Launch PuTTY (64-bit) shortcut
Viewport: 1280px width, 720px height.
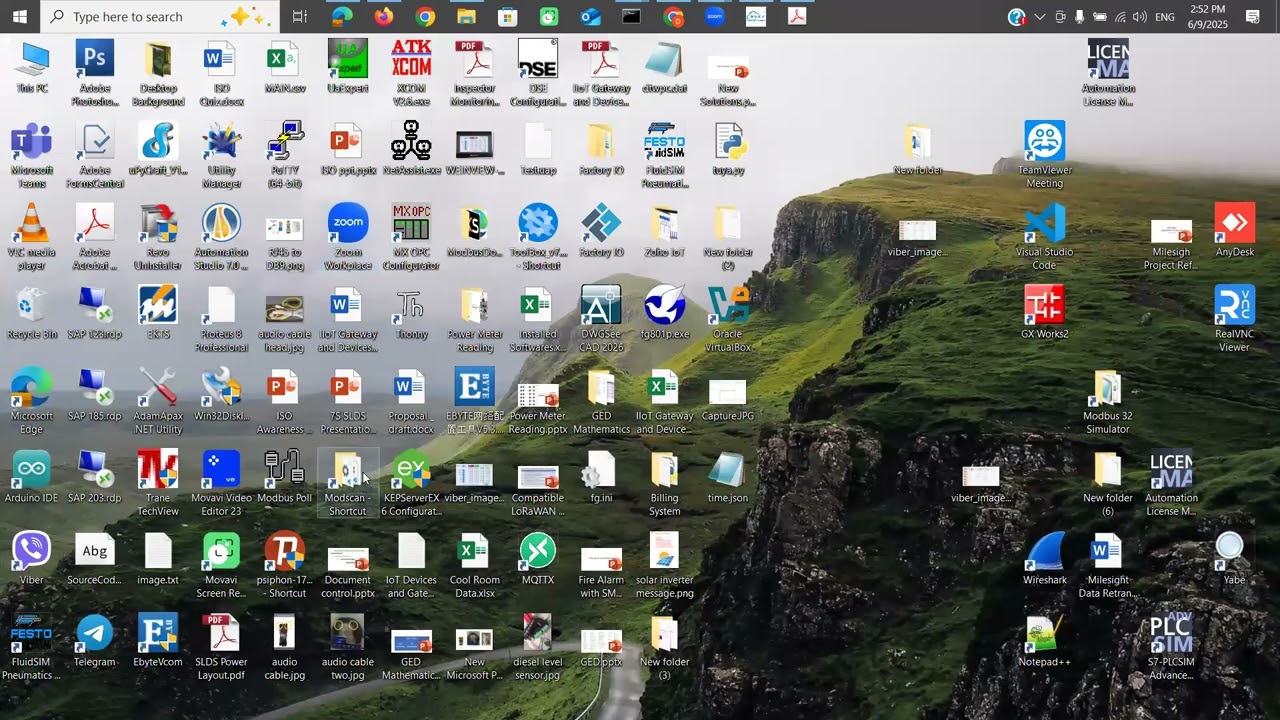tap(285, 155)
